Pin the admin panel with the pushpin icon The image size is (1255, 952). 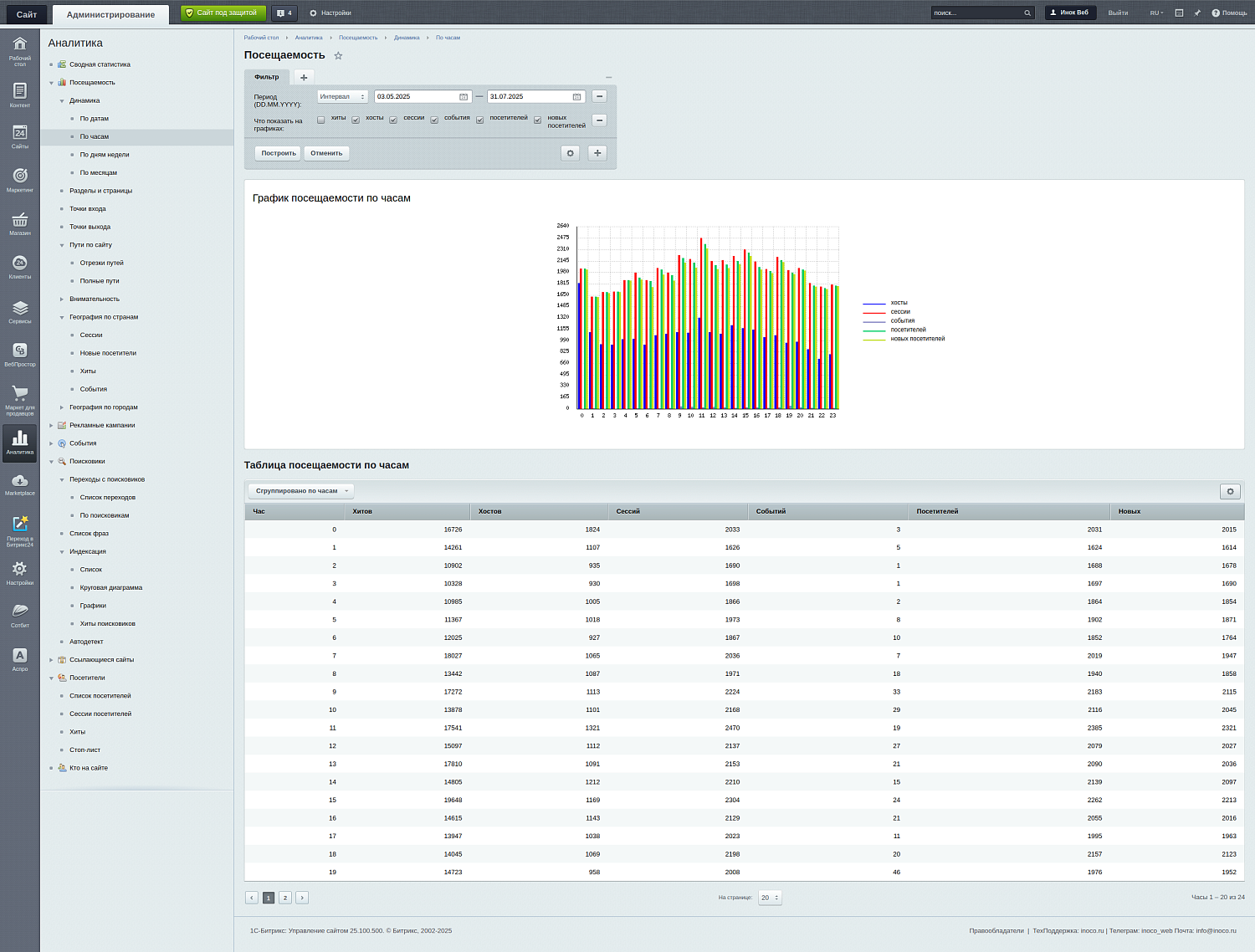pos(1196,13)
